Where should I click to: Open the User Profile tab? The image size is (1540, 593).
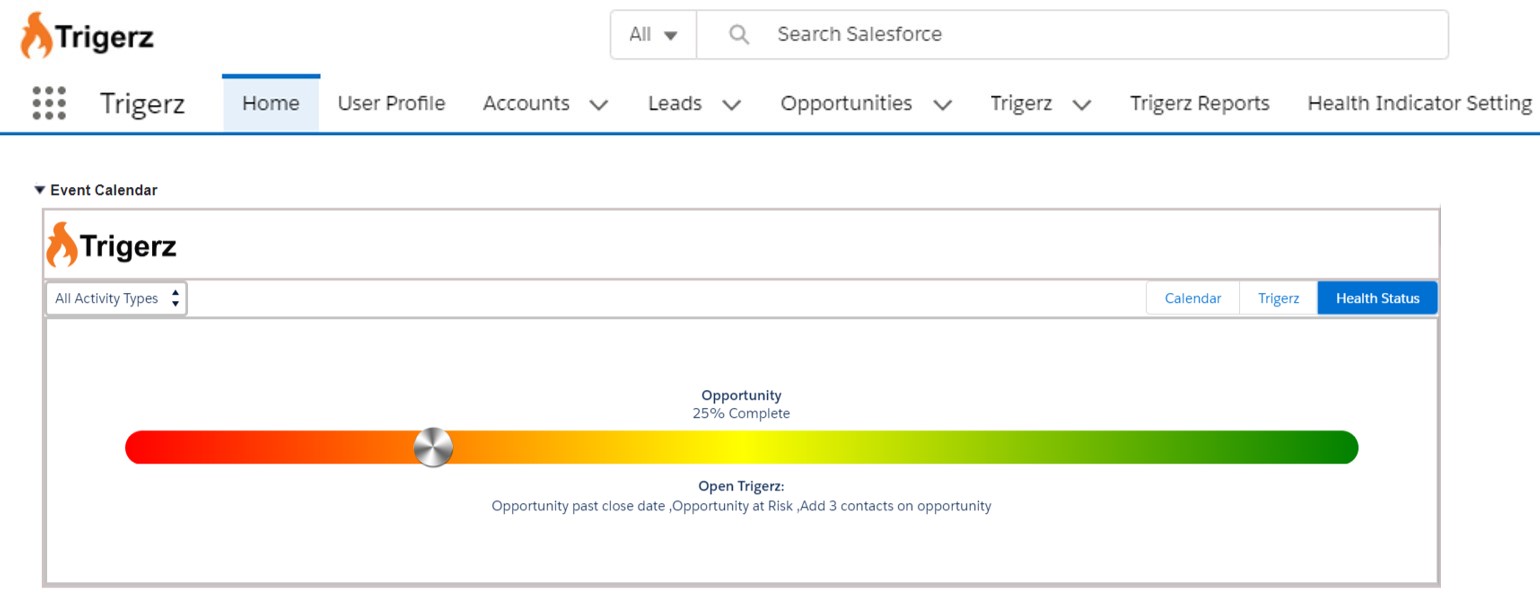[391, 103]
